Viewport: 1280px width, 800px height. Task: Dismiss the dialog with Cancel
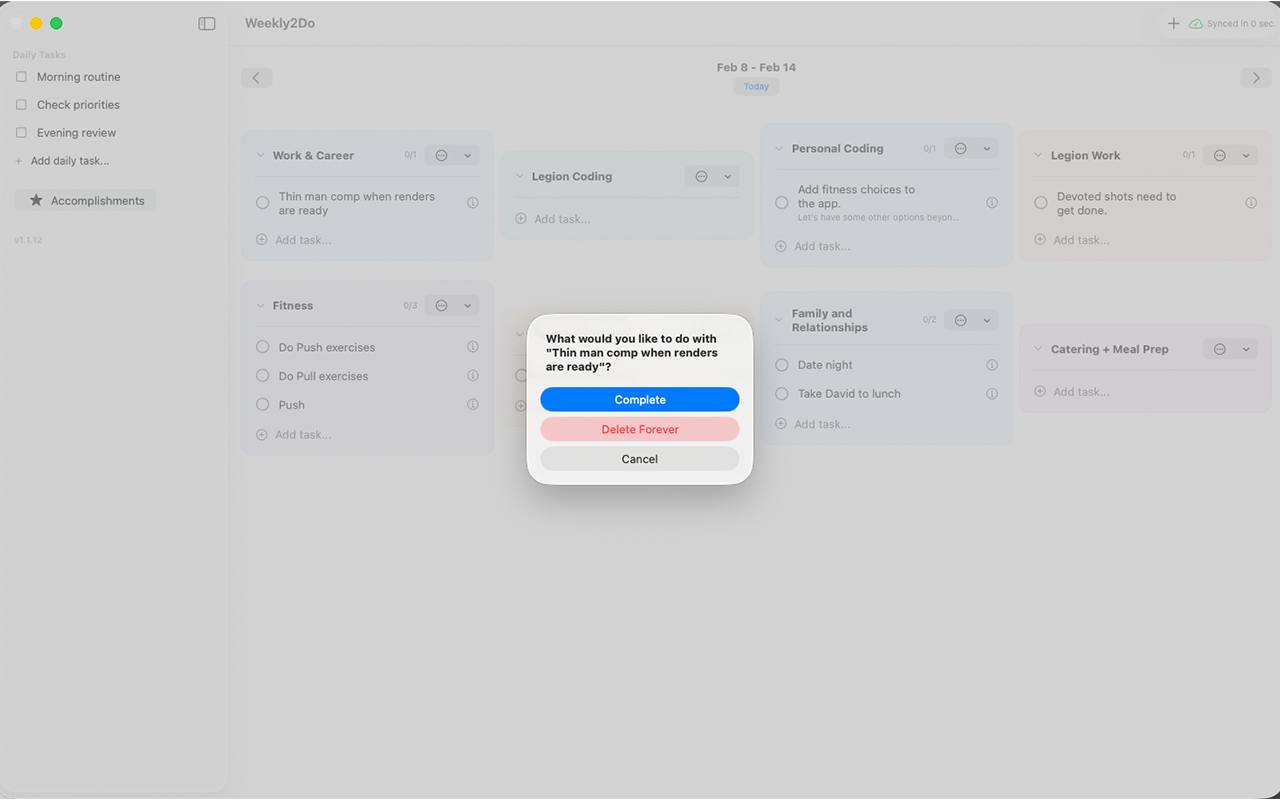click(640, 459)
